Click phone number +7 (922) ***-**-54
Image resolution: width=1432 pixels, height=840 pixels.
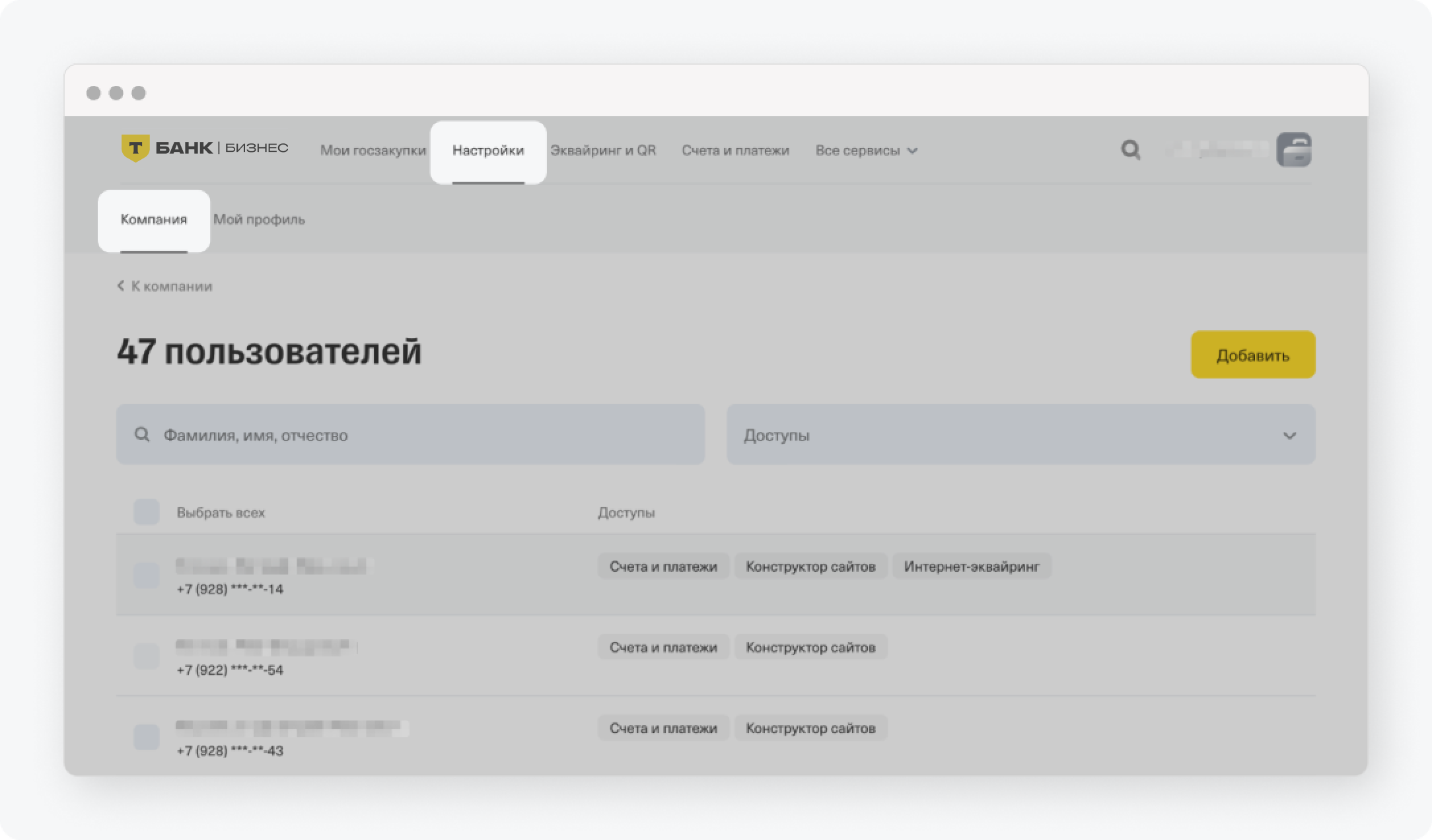[230, 670]
